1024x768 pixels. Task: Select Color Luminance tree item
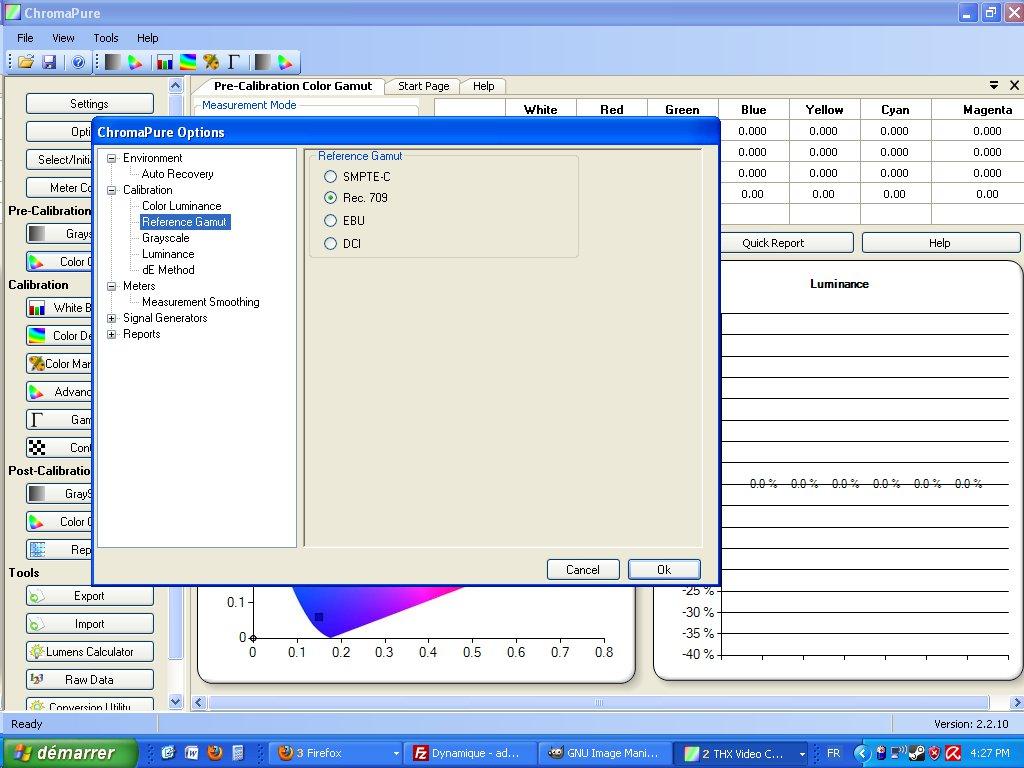182,206
